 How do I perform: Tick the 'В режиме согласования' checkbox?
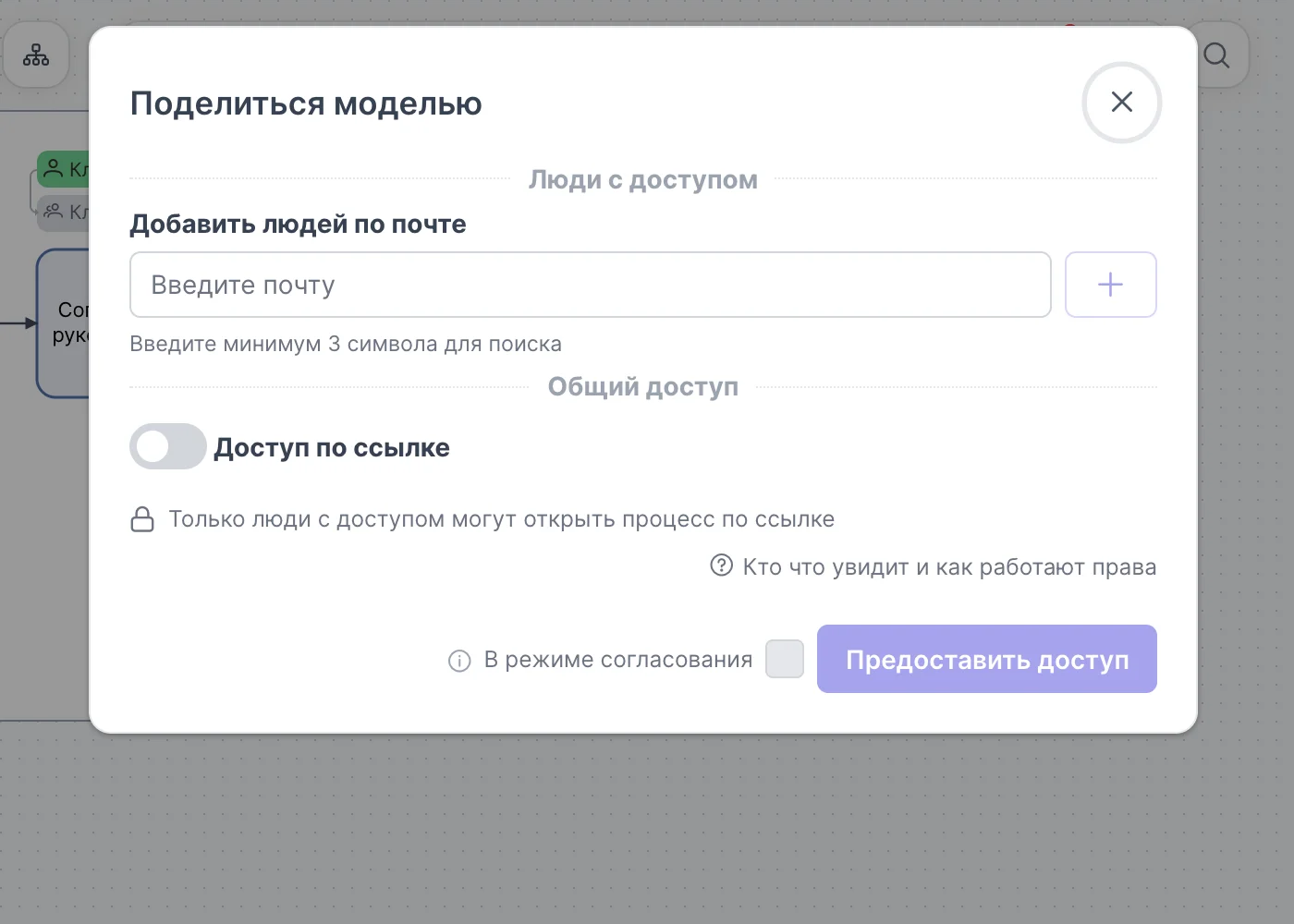(785, 659)
